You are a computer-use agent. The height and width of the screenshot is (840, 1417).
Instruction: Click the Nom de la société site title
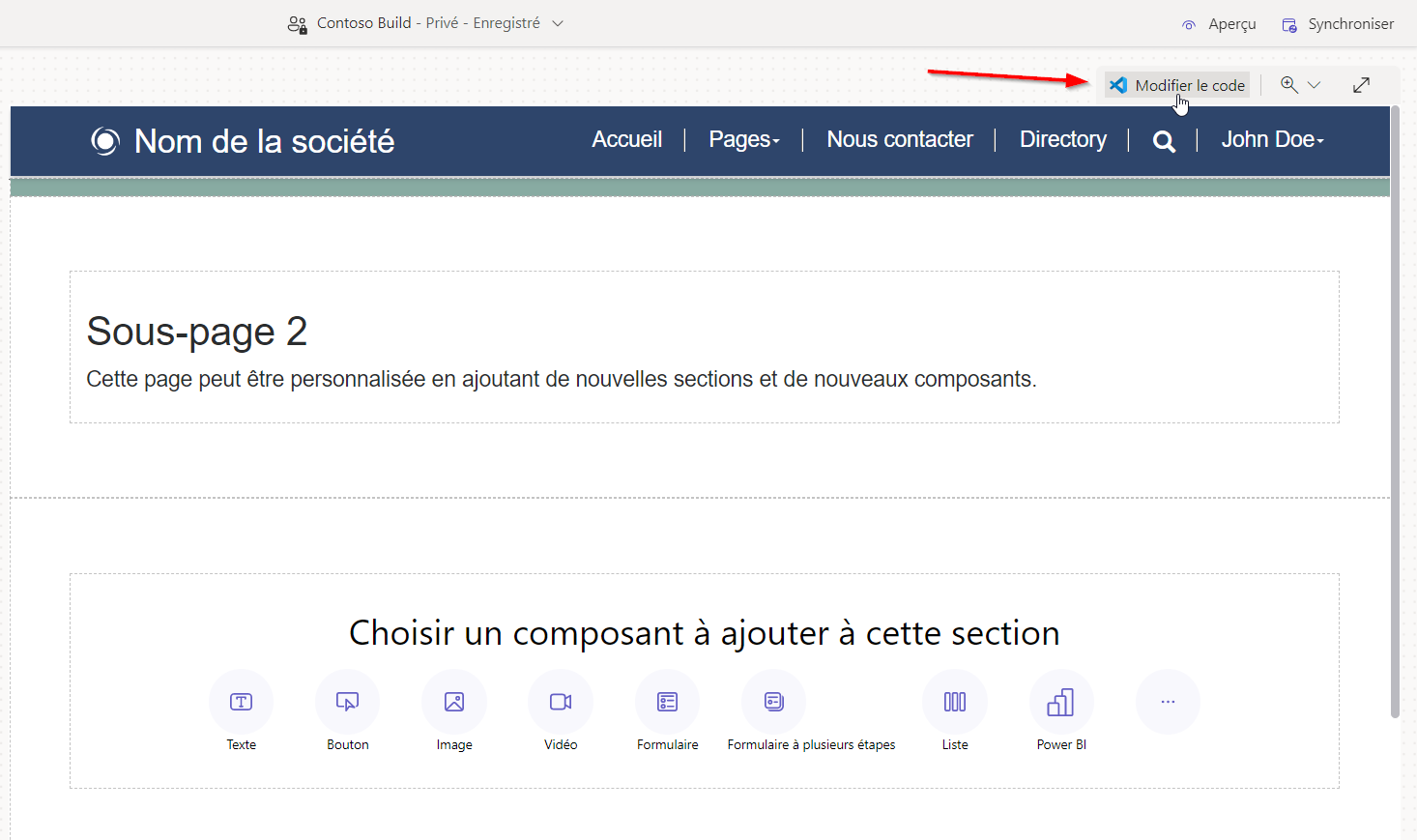coord(265,141)
